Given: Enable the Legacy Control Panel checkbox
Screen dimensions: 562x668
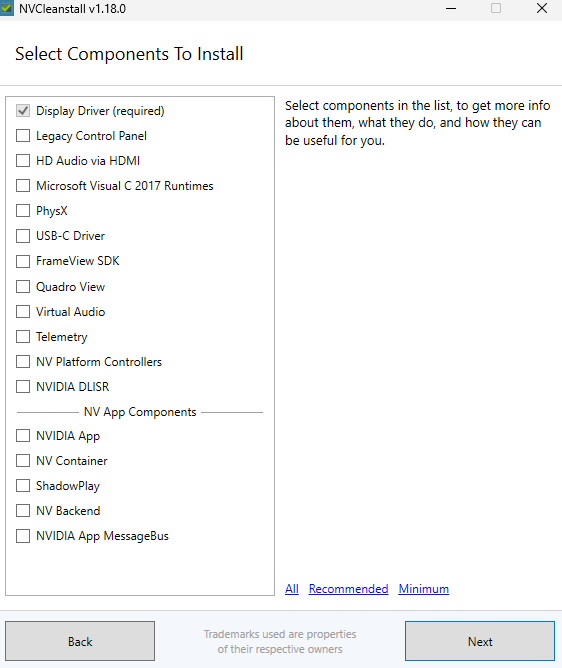Looking at the screenshot, I should [x=23, y=135].
